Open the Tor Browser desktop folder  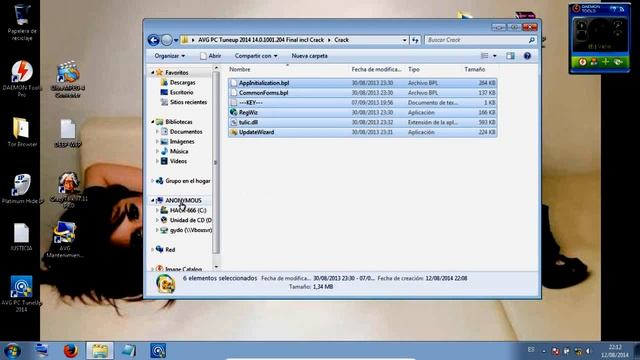click(x=22, y=131)
